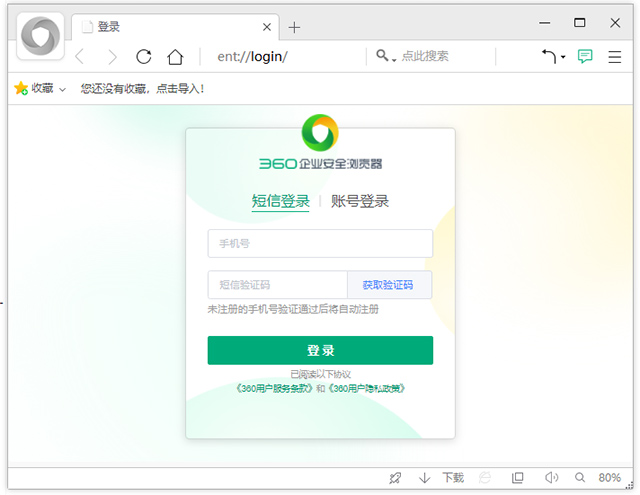Minimize the browser window
The height and width of the screenshot is (495, 640).
544,23
